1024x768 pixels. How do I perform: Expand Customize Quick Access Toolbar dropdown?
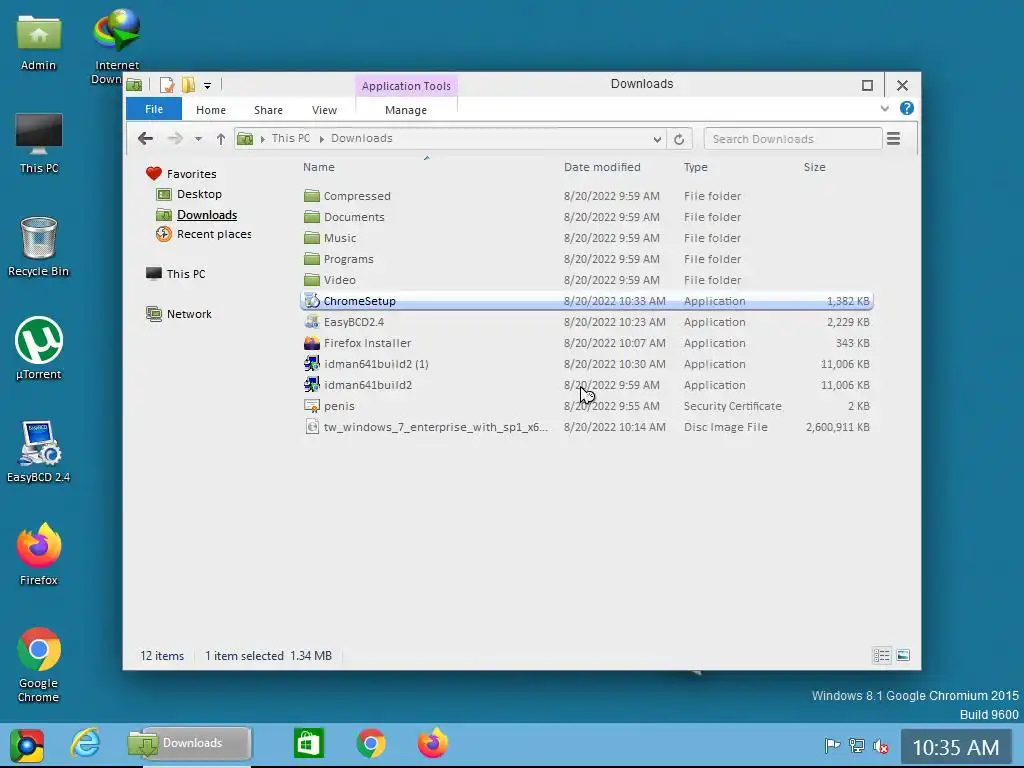coord(207,86)
